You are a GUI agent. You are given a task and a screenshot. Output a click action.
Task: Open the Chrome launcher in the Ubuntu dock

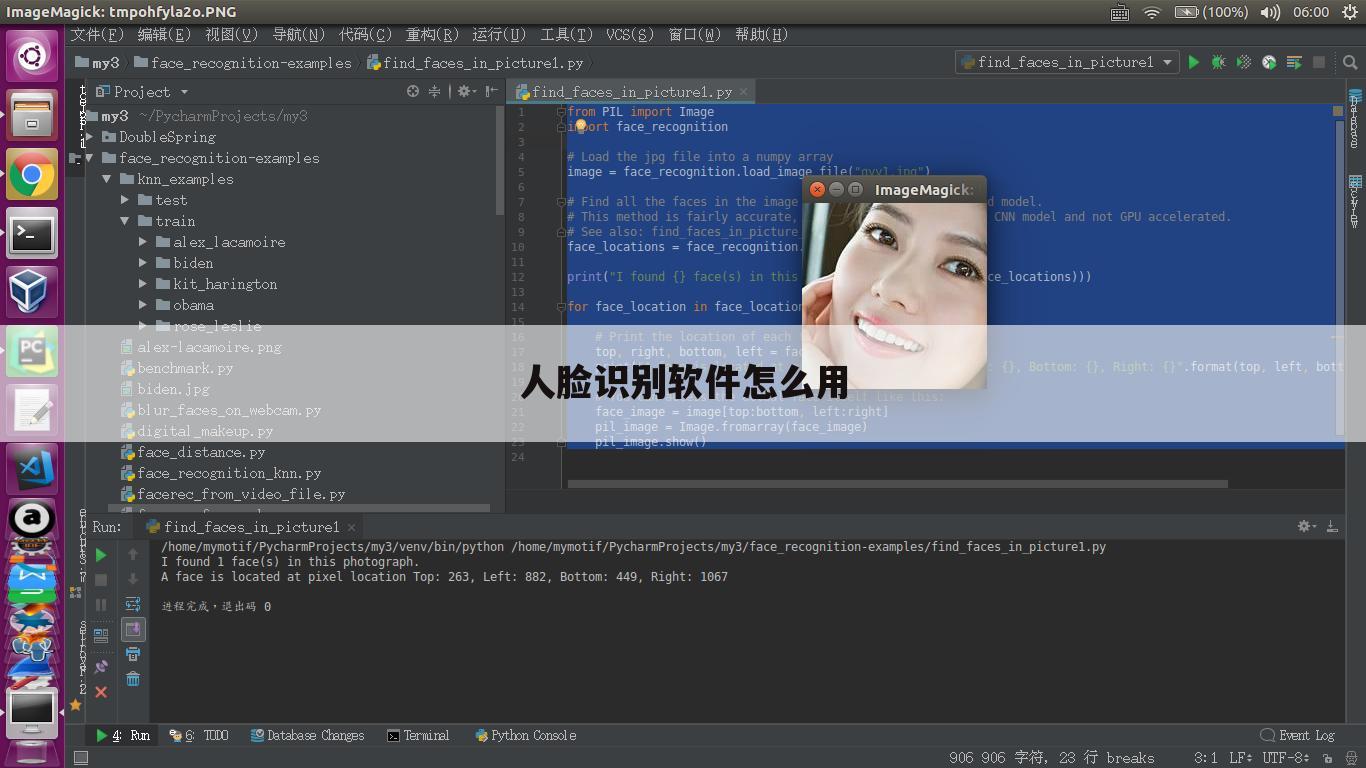point(32,176)
